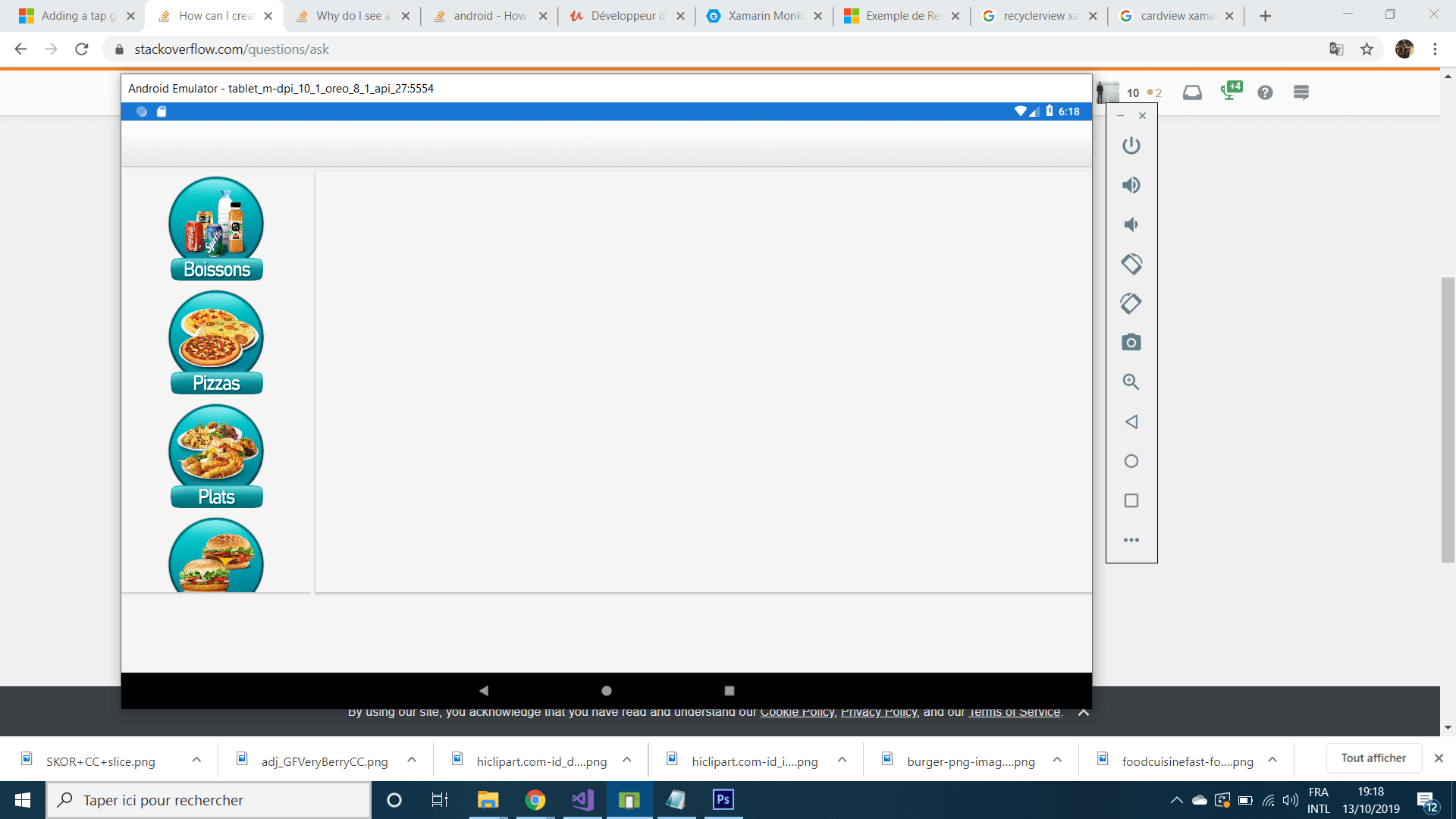Open the Stack Overflow inbox
1456x819 pixels.
coord(1192,92)
